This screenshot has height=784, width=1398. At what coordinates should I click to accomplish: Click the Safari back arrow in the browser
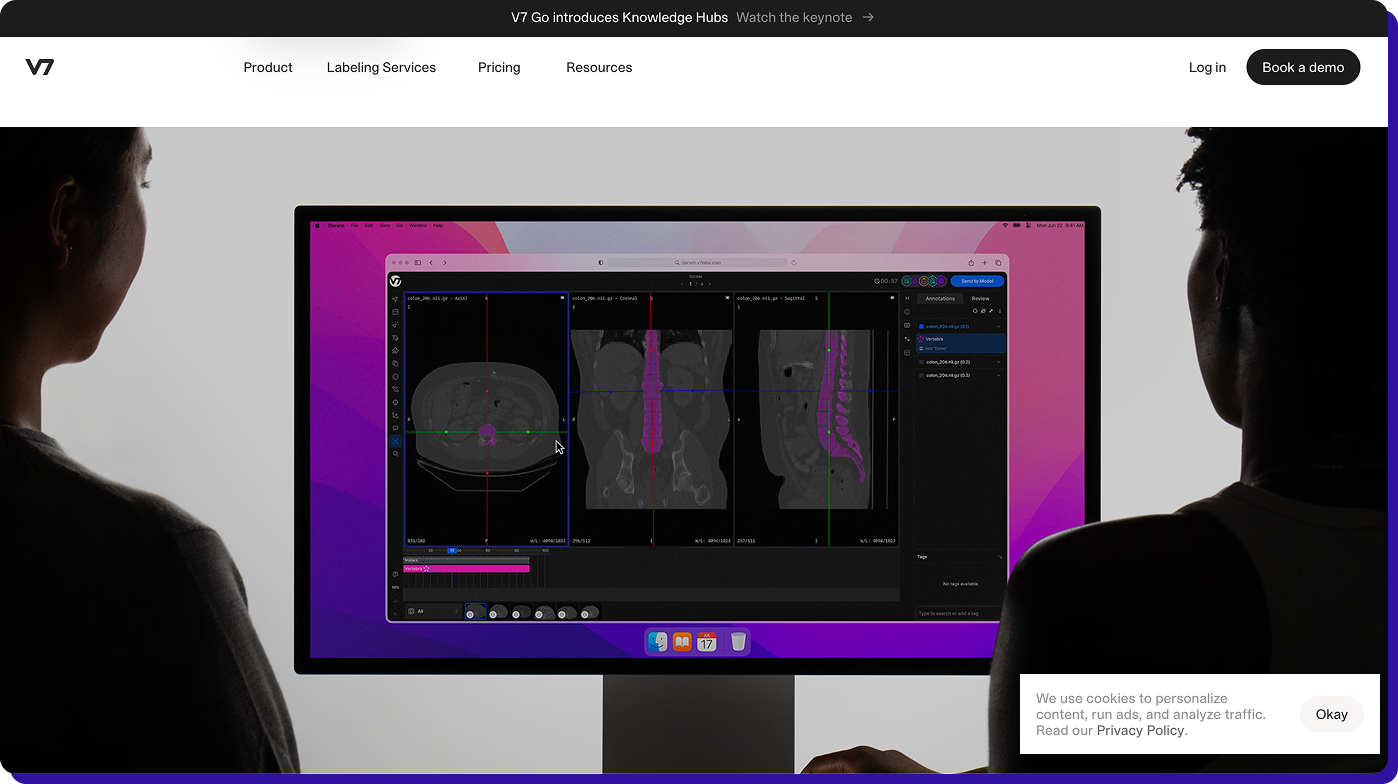pos(431,263)
